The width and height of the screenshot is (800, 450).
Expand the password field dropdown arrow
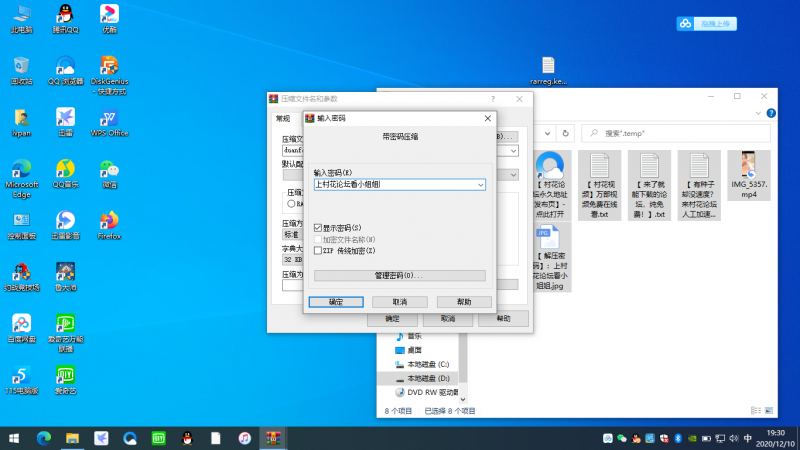(480, 185)
